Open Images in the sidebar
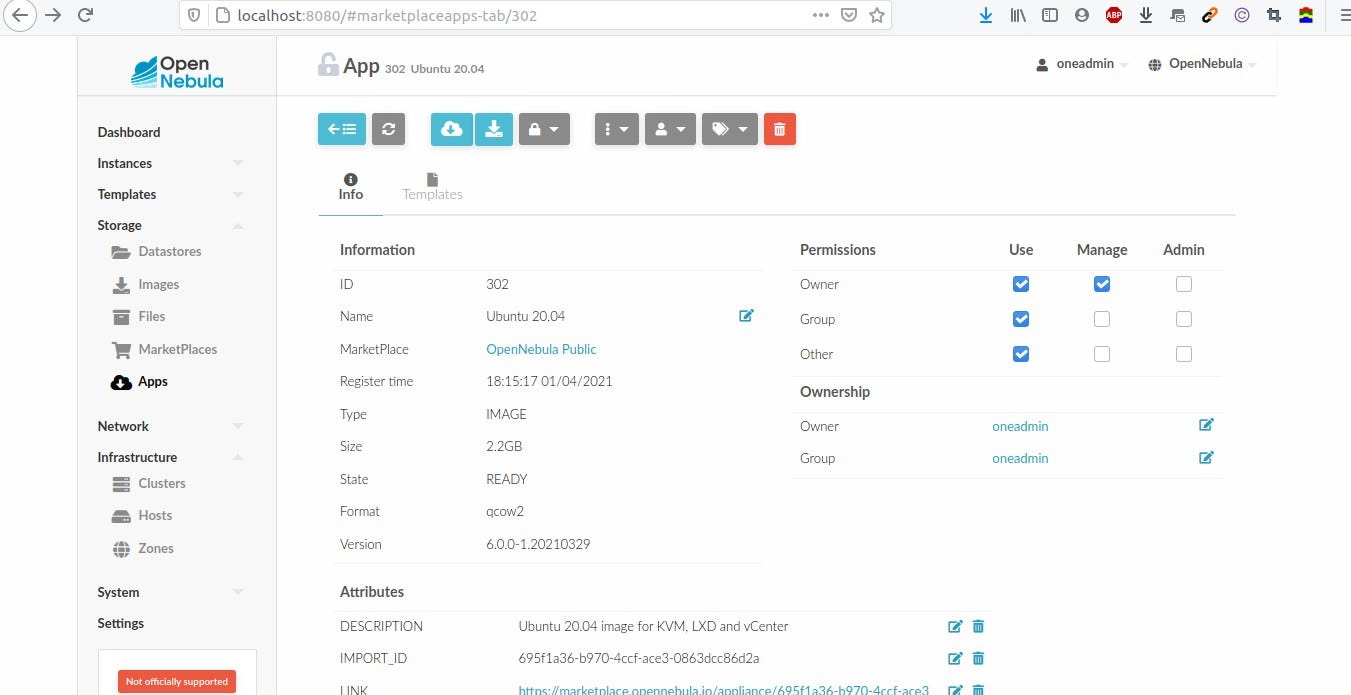 pyautogui.click(x=145, y=284)
